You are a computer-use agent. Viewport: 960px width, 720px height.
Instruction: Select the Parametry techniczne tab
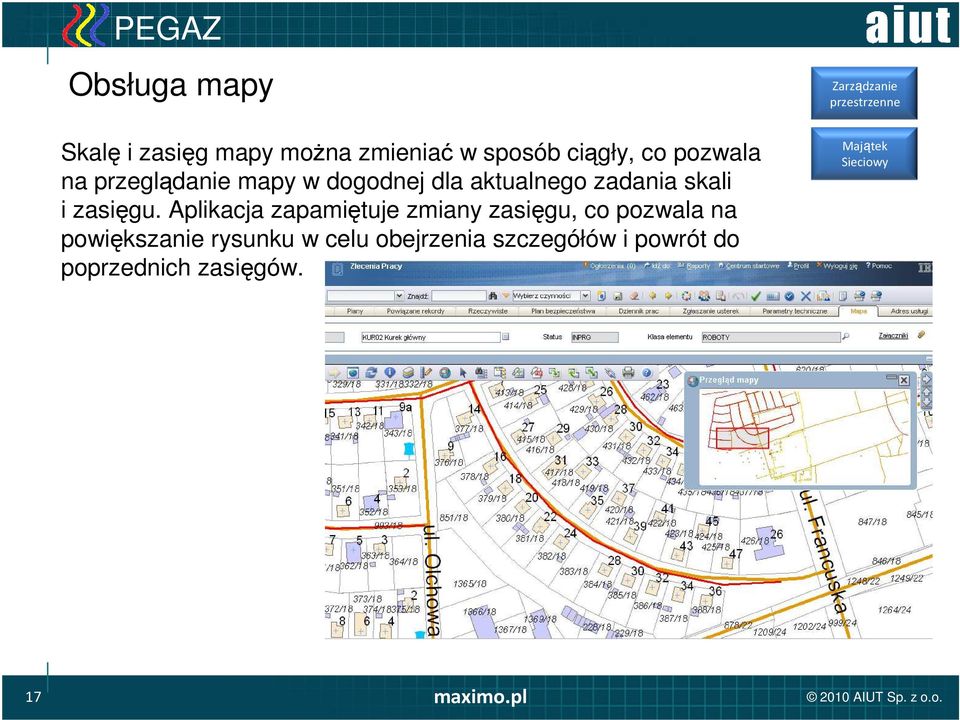coord(795,311)
